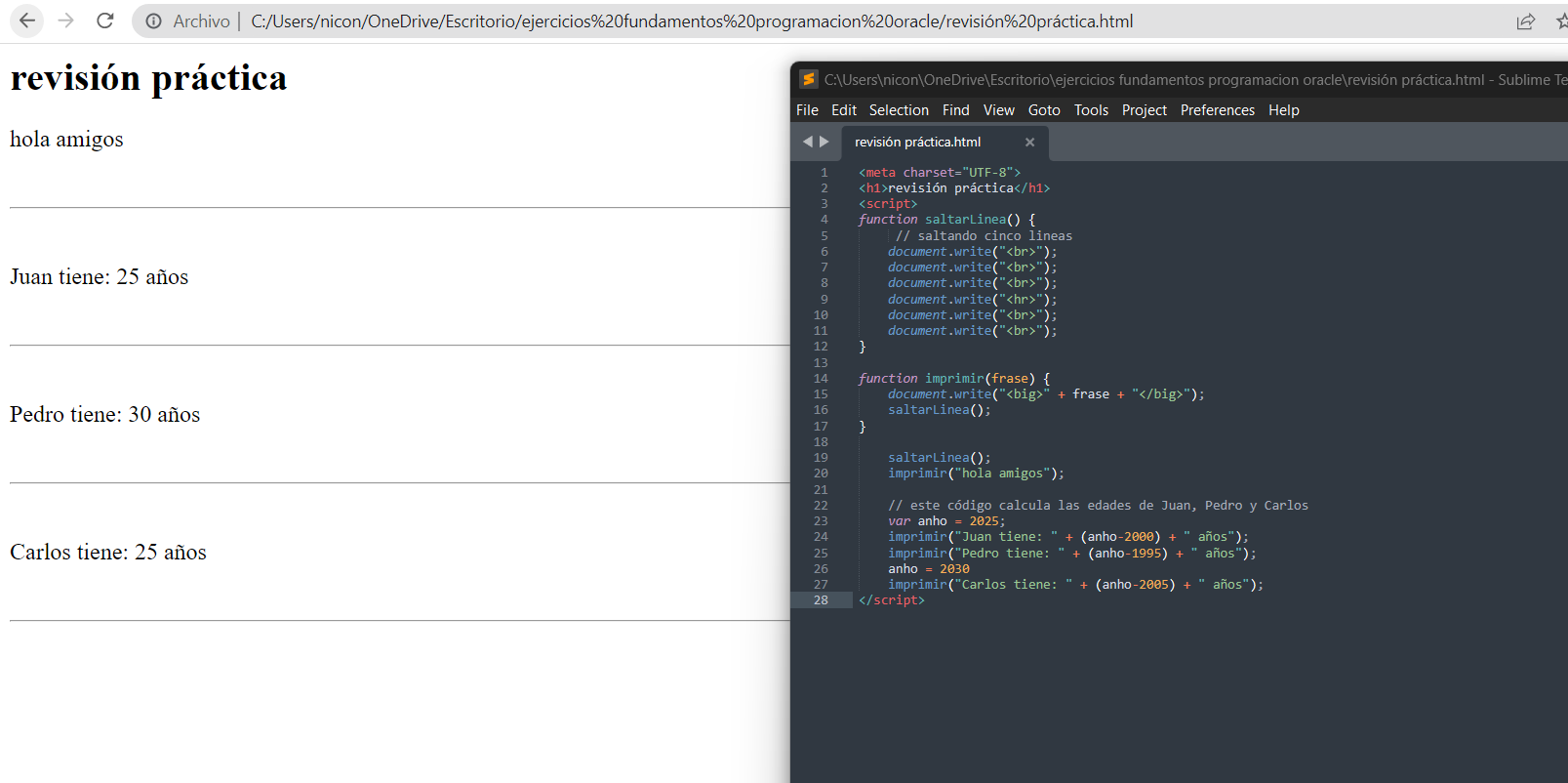The width and height of the screenshot is (1568, 783).
Task: Switch to previous tab with left arrow
Action: pos(807,142)
